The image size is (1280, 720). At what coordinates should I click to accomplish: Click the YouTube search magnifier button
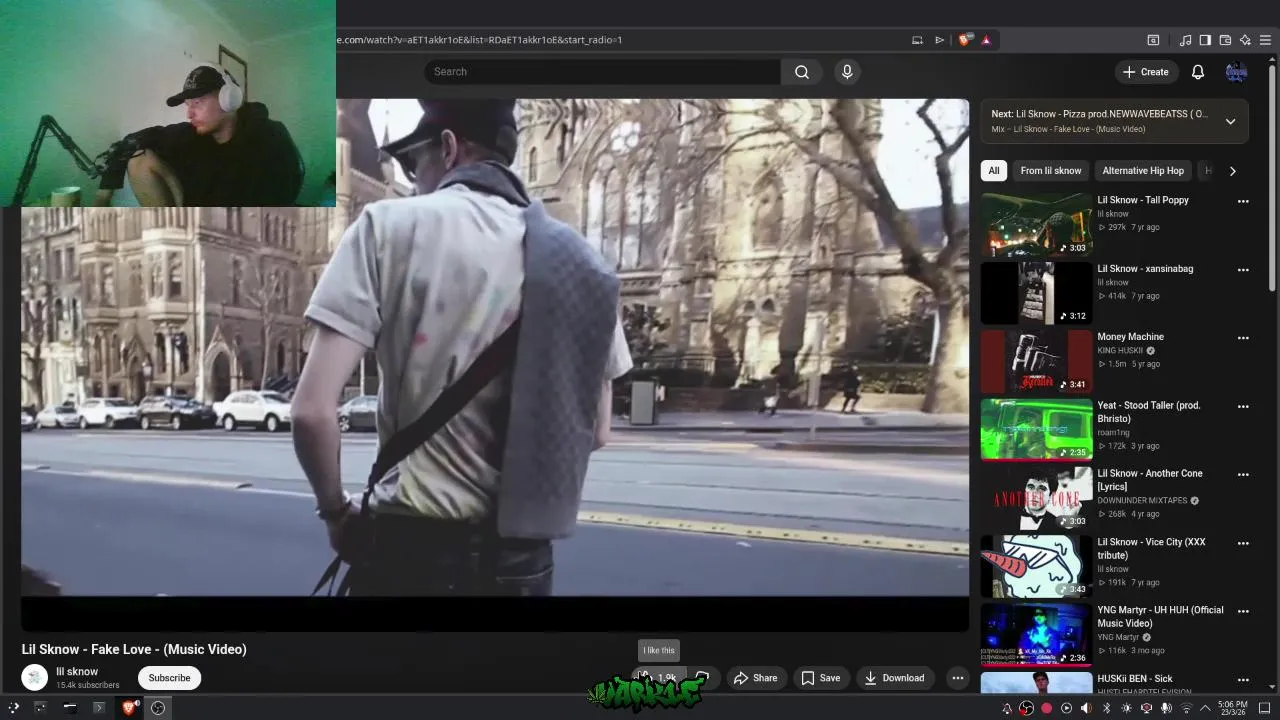tap(801, 72)
